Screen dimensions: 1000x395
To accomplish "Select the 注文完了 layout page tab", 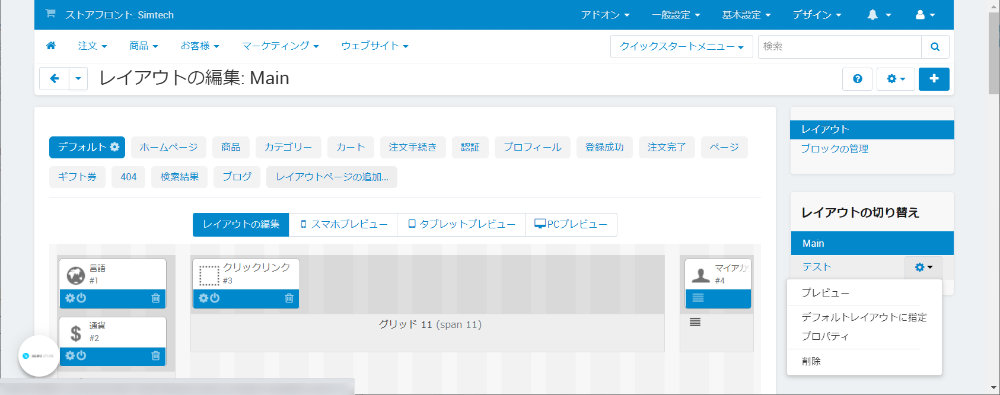I will [667, 147].
